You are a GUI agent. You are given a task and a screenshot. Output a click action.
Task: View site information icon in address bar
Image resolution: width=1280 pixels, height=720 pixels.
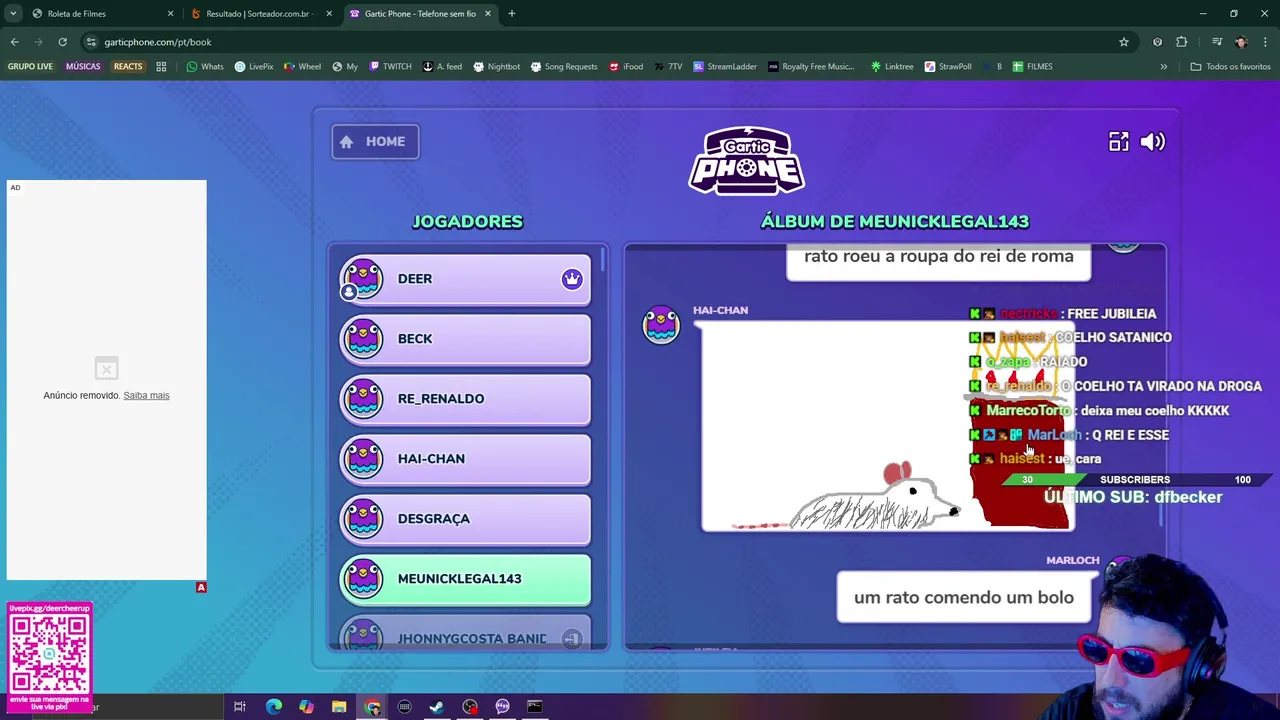pyautogui.click(x=91, y=42)
